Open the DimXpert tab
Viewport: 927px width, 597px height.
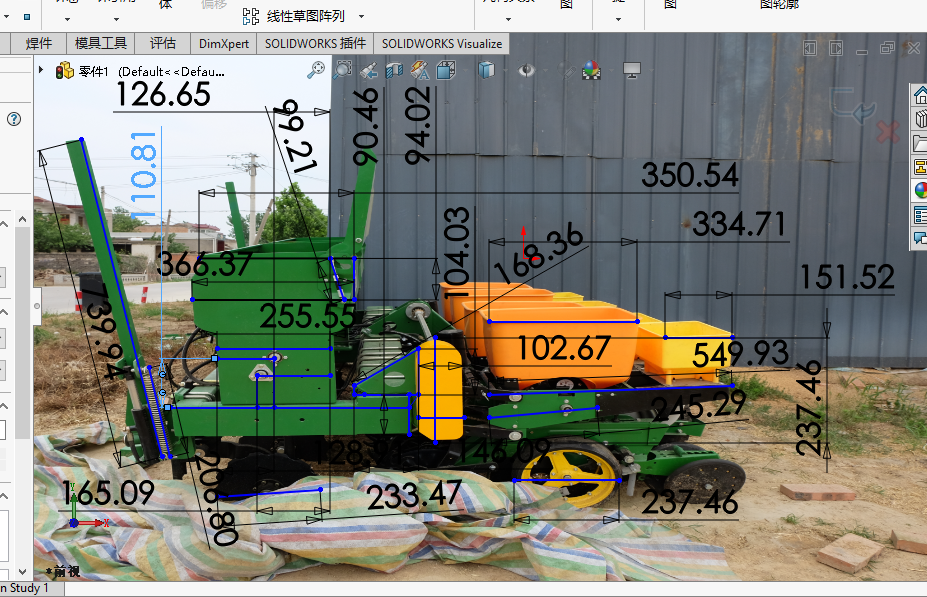pyautogui.click(x=223, y=44)
